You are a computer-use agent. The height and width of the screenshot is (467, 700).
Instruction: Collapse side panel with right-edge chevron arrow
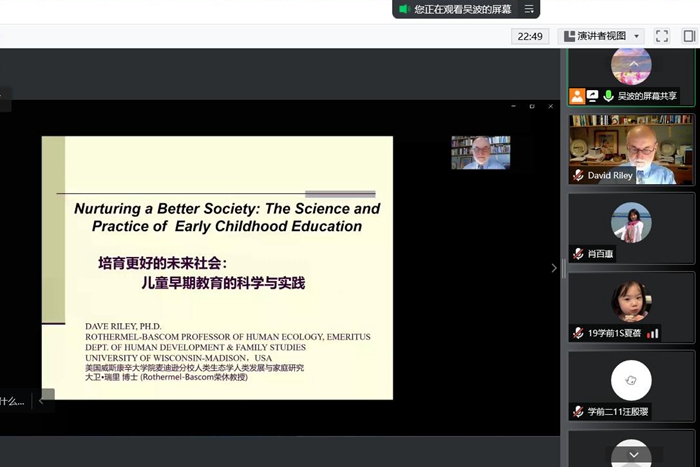pos(554,268)
